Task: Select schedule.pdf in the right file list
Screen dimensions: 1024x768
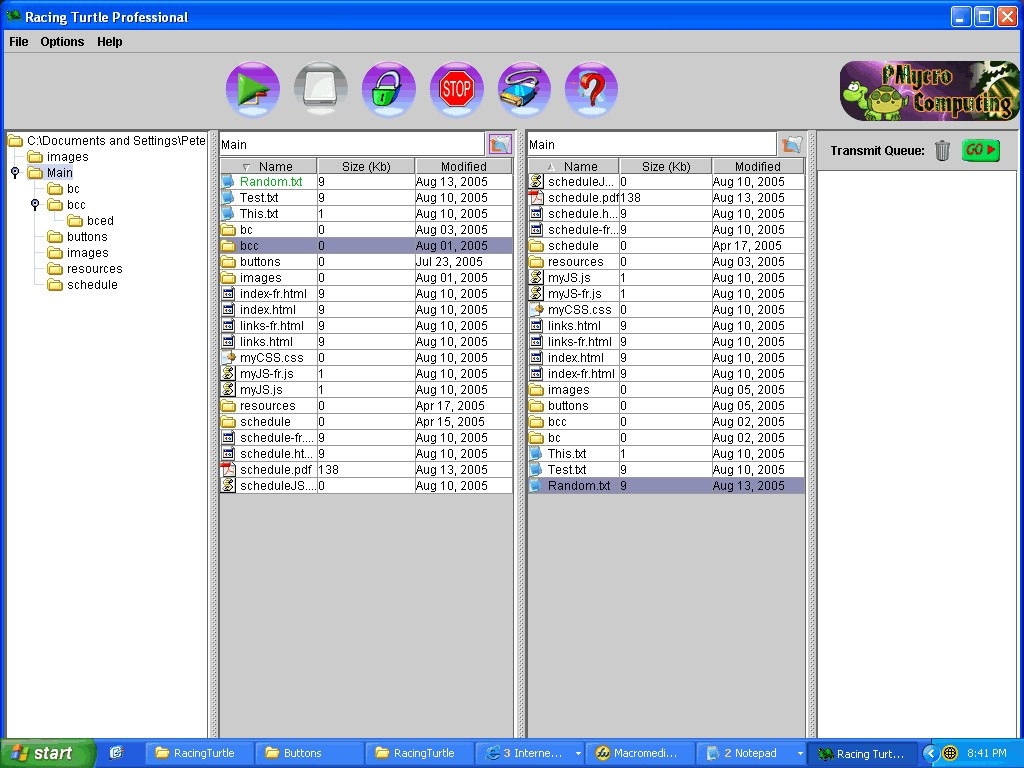Action: [x=666, y=197]
